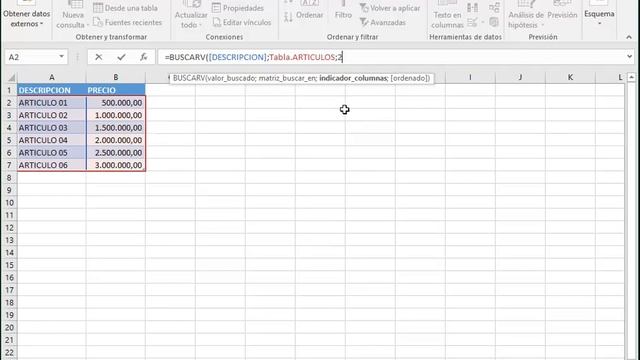Cancel the formula entry with the X icon

98,57
